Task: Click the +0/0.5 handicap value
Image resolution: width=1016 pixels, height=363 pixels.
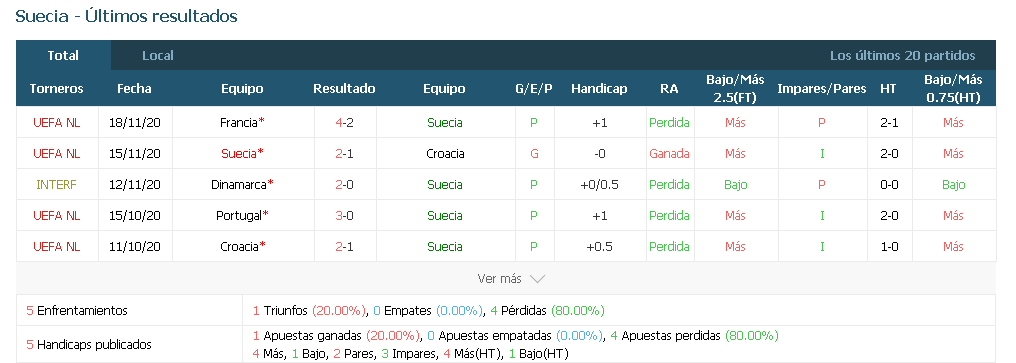Action: coord(599,185)
